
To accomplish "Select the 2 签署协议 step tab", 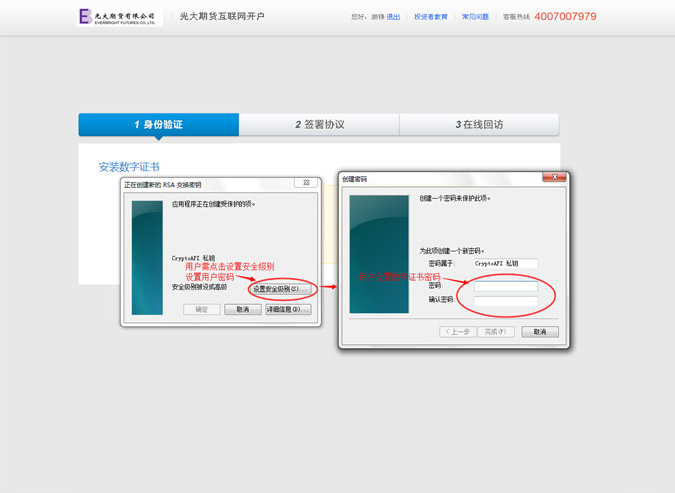I will (x=319, y=124).
